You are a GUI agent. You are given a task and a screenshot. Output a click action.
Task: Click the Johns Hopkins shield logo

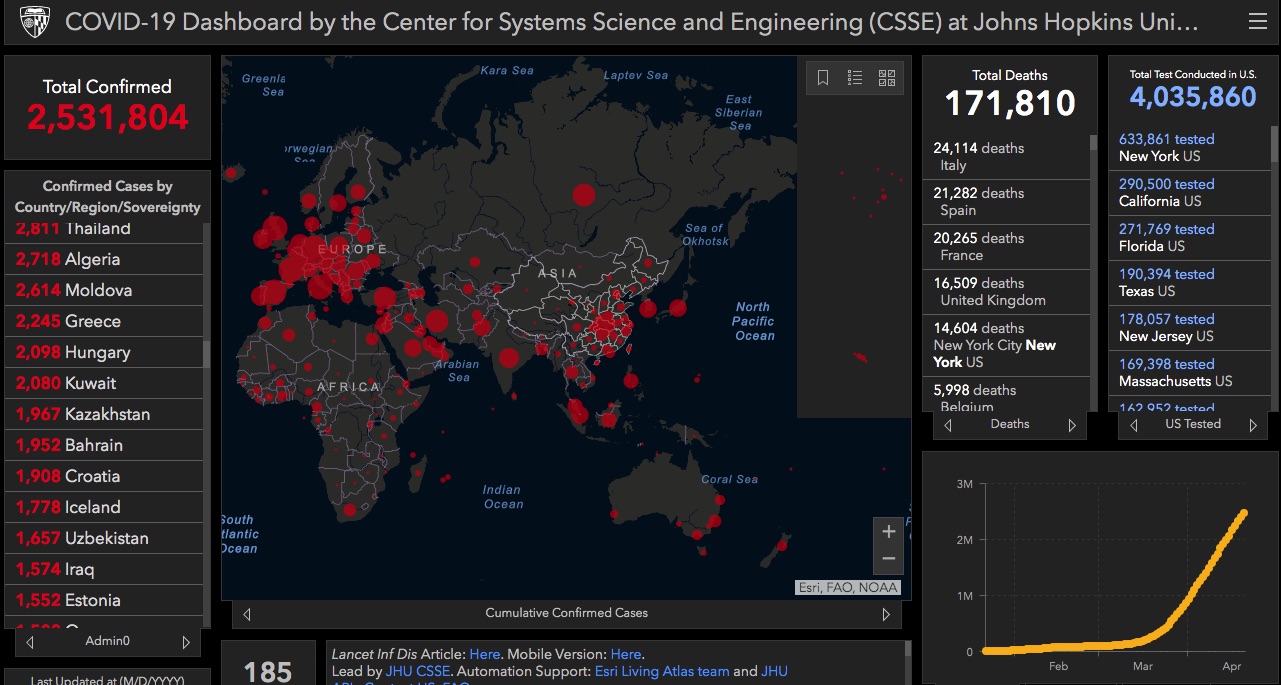point(35,21)
